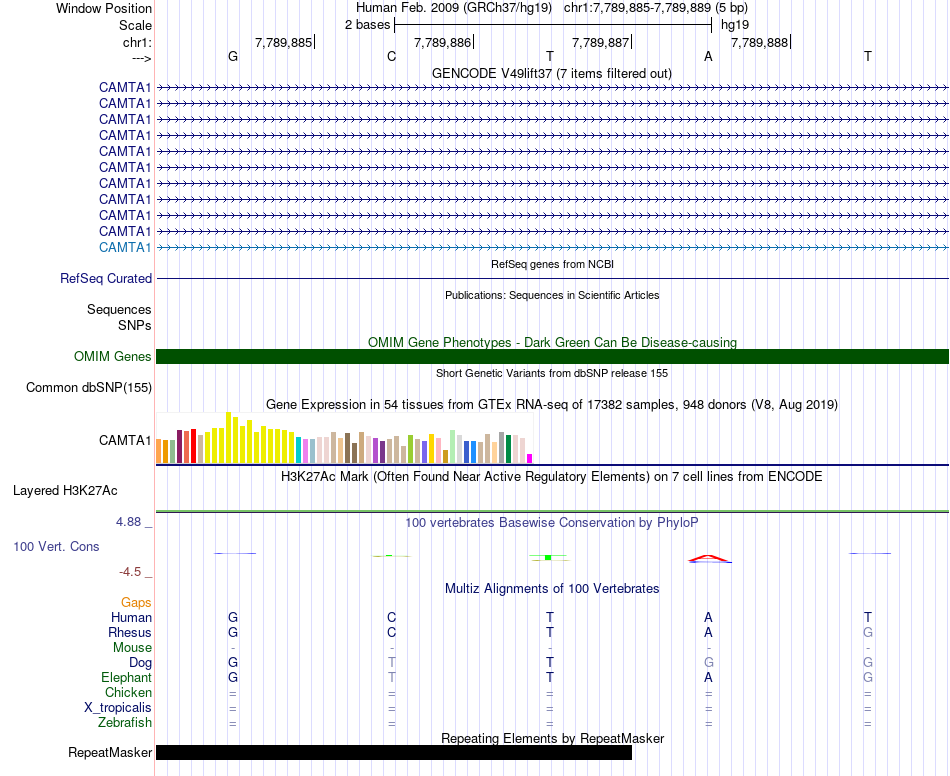
Task: Click the red PhyloP peak above base A
Action: 708,558
